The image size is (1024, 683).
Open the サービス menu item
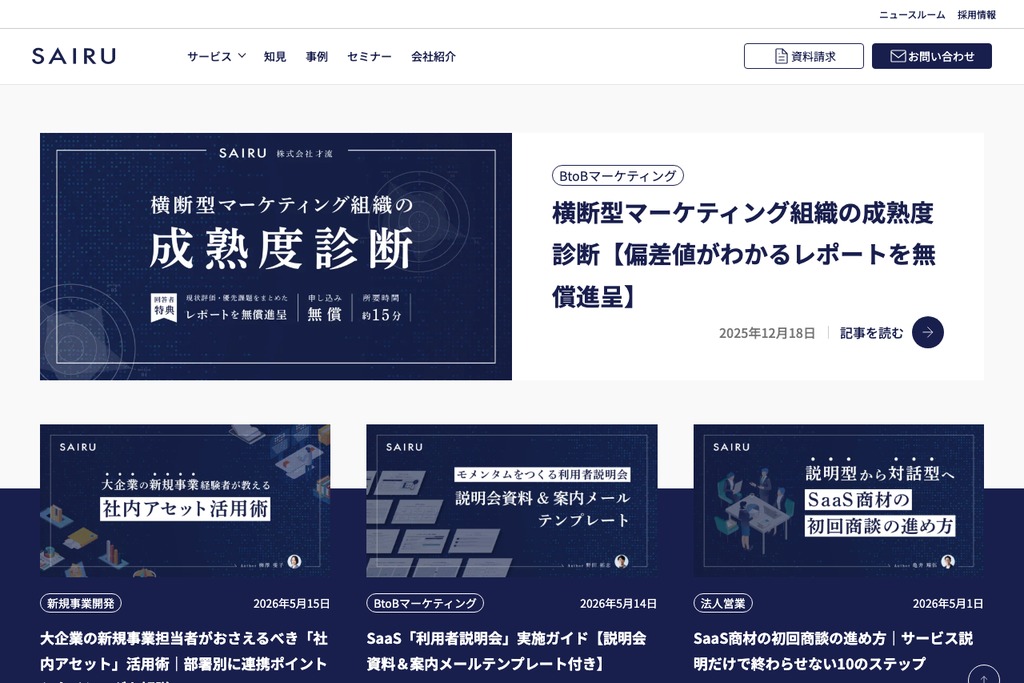[210, 57]
